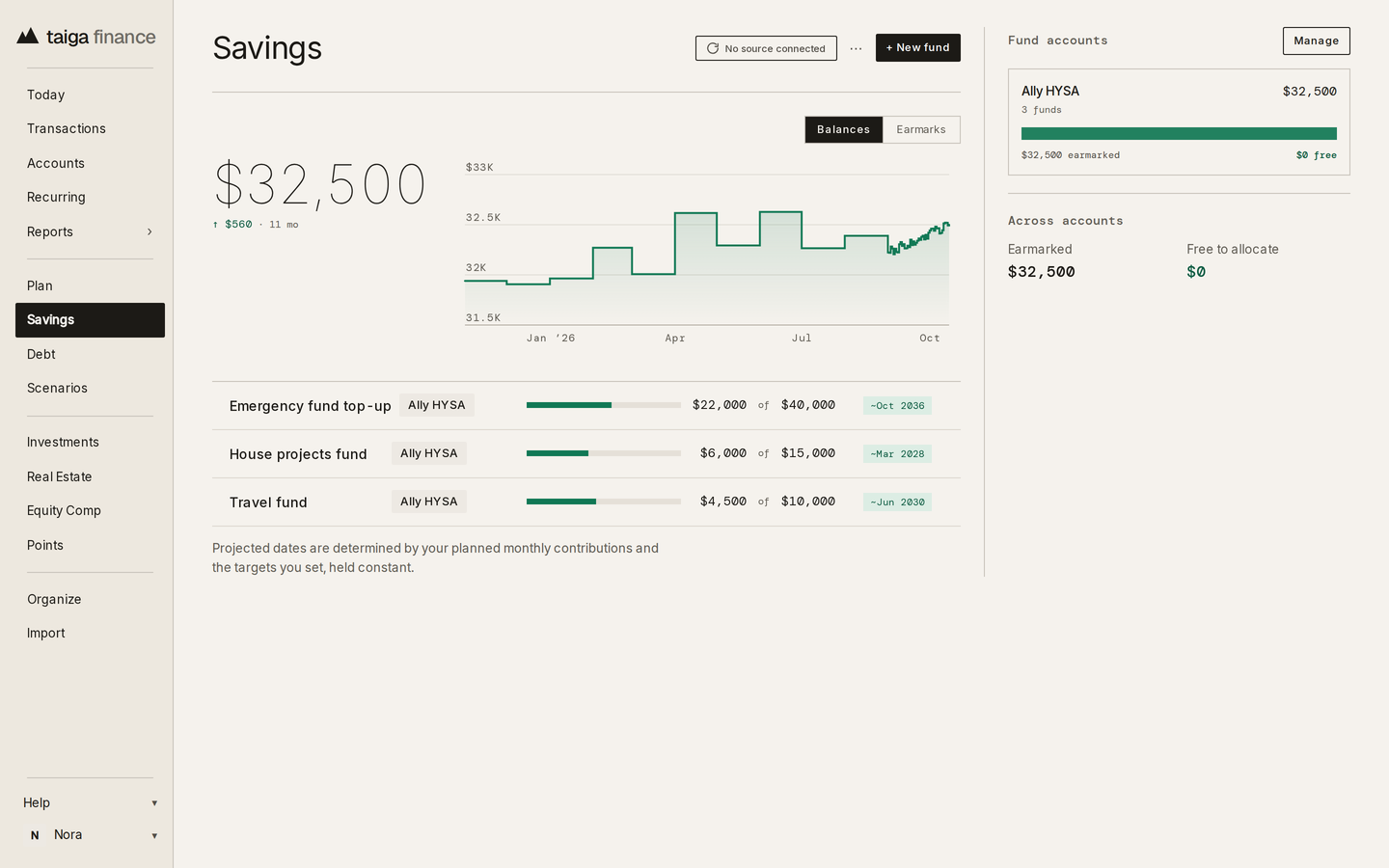
Task: Click the Travel fund progress bar
Action: [604, 502]
